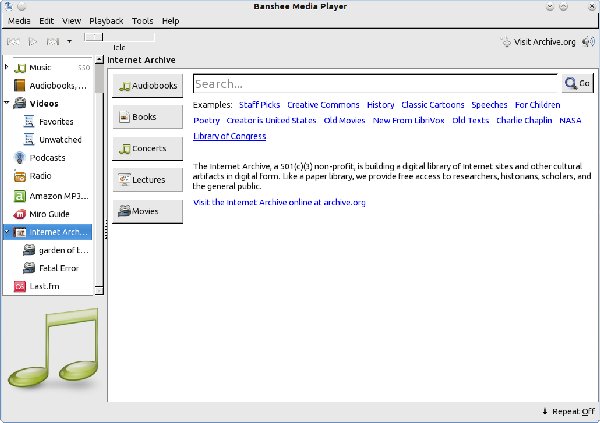Click the previous track button
This screenshot has width=600, height=423.
tap(13, 41)
